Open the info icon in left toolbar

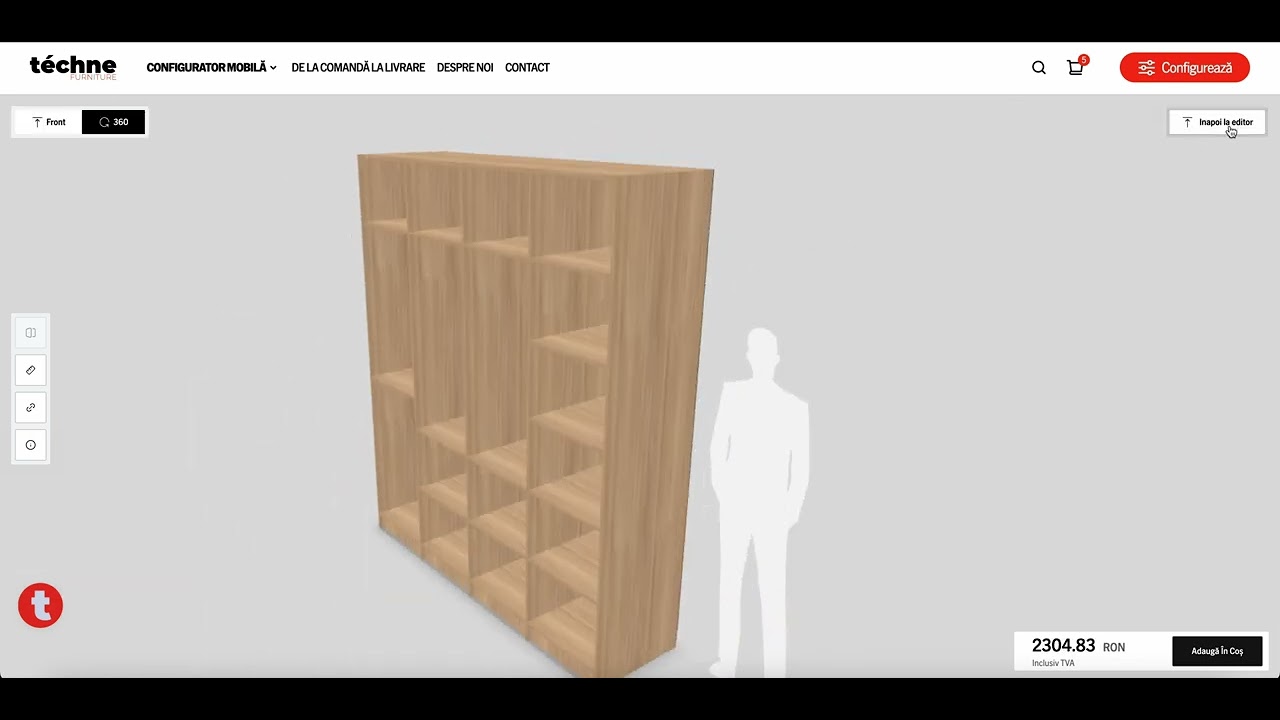point(31,445)
